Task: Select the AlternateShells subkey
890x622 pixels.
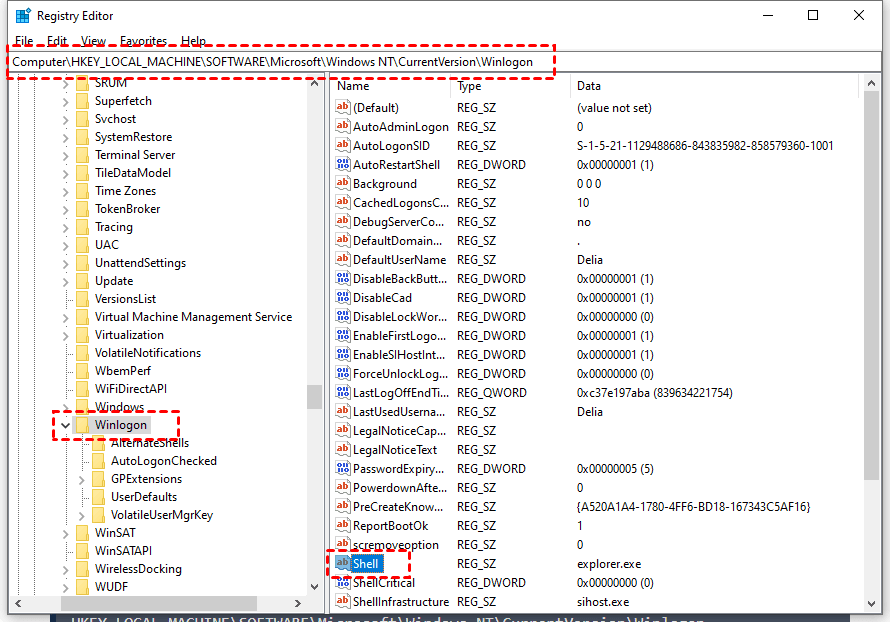Action: tap(149, 443)
